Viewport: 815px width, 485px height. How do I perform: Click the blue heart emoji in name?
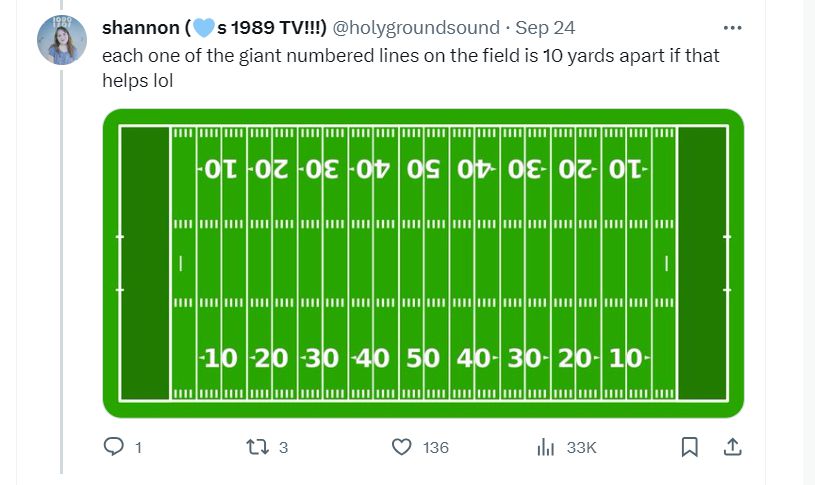coord(204,28)
